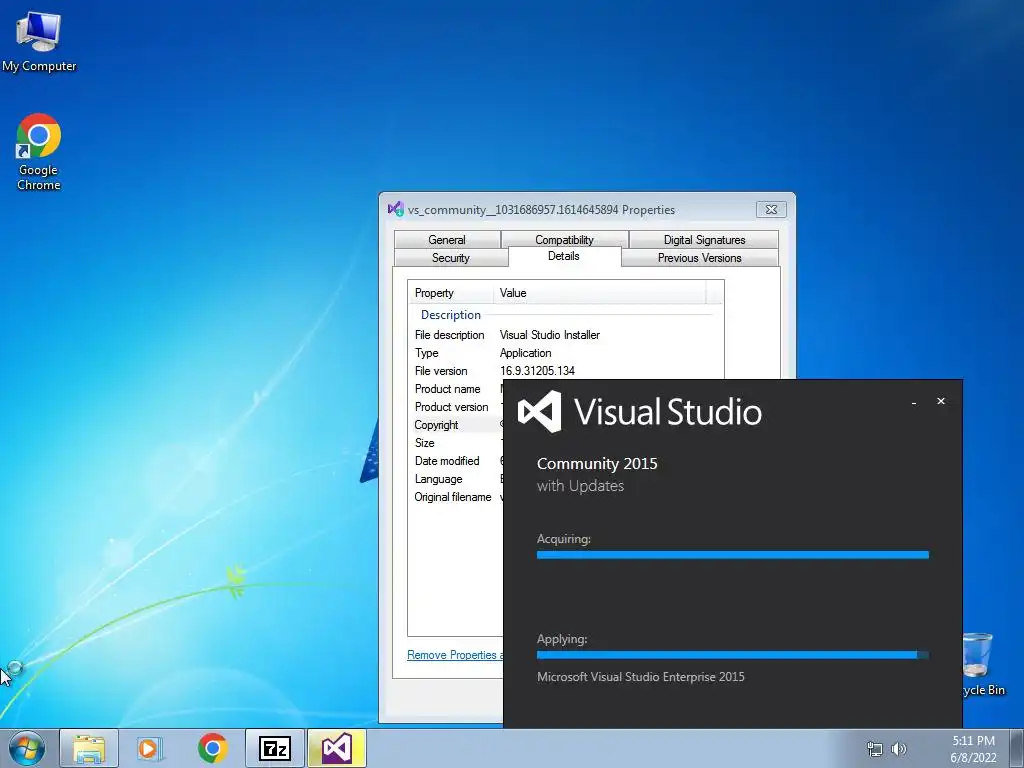
Task: Select the Type property row
Action: (x=566, y=353)
